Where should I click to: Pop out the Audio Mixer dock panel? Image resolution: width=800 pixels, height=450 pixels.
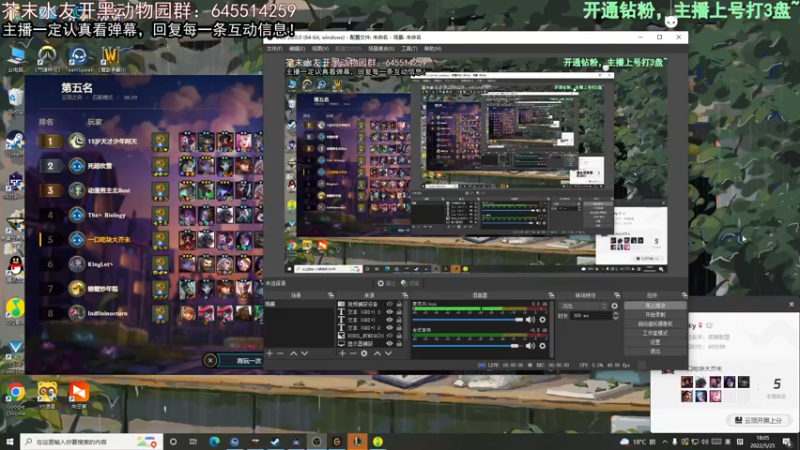pos(551,295)
